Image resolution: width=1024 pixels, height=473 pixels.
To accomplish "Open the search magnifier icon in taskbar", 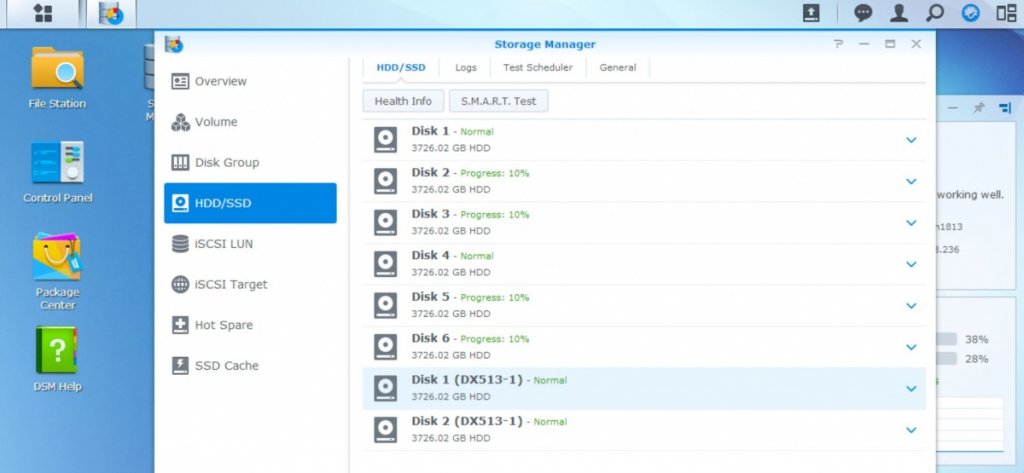I will click(x=935, y=13).
